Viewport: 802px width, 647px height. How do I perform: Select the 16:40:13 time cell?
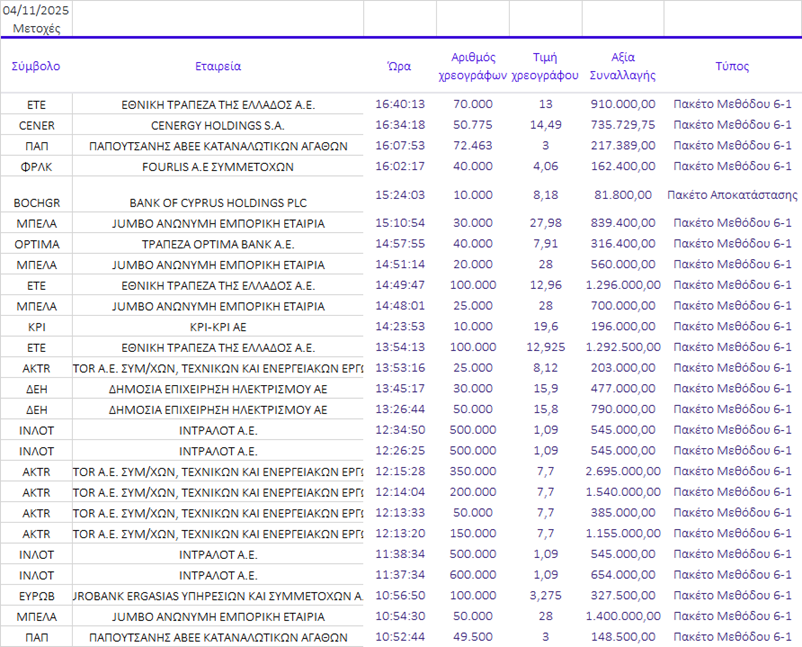(399, 104)
